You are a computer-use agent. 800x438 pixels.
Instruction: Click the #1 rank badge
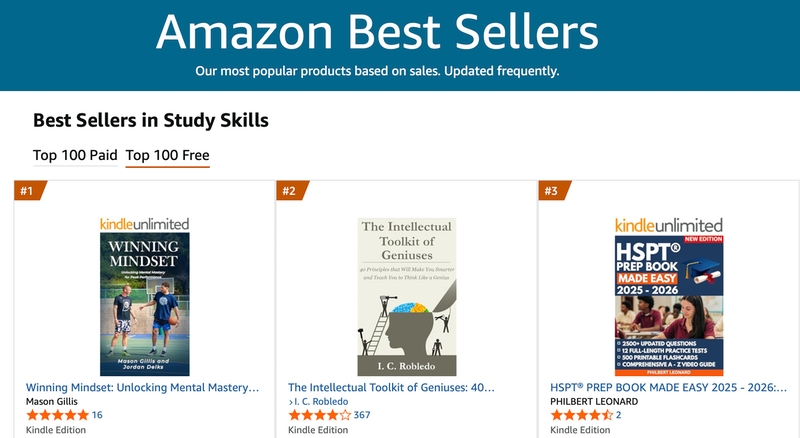tap(30, 191)
